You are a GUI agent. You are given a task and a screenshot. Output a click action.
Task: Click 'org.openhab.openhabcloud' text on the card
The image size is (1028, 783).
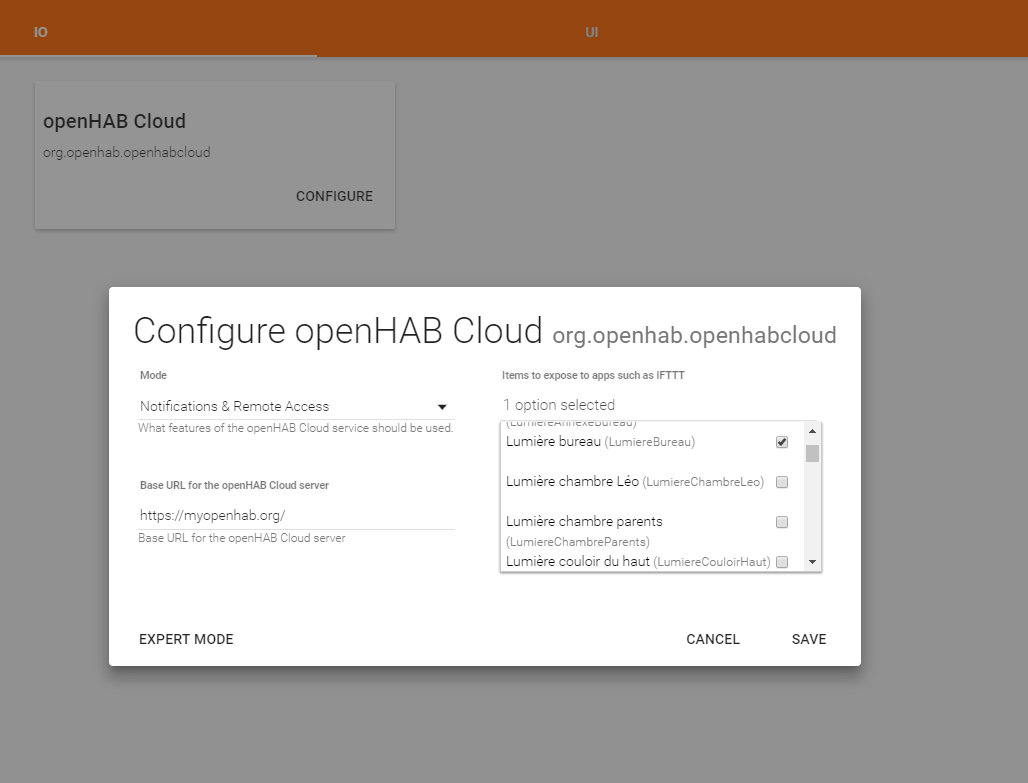[x=127, y=153]
